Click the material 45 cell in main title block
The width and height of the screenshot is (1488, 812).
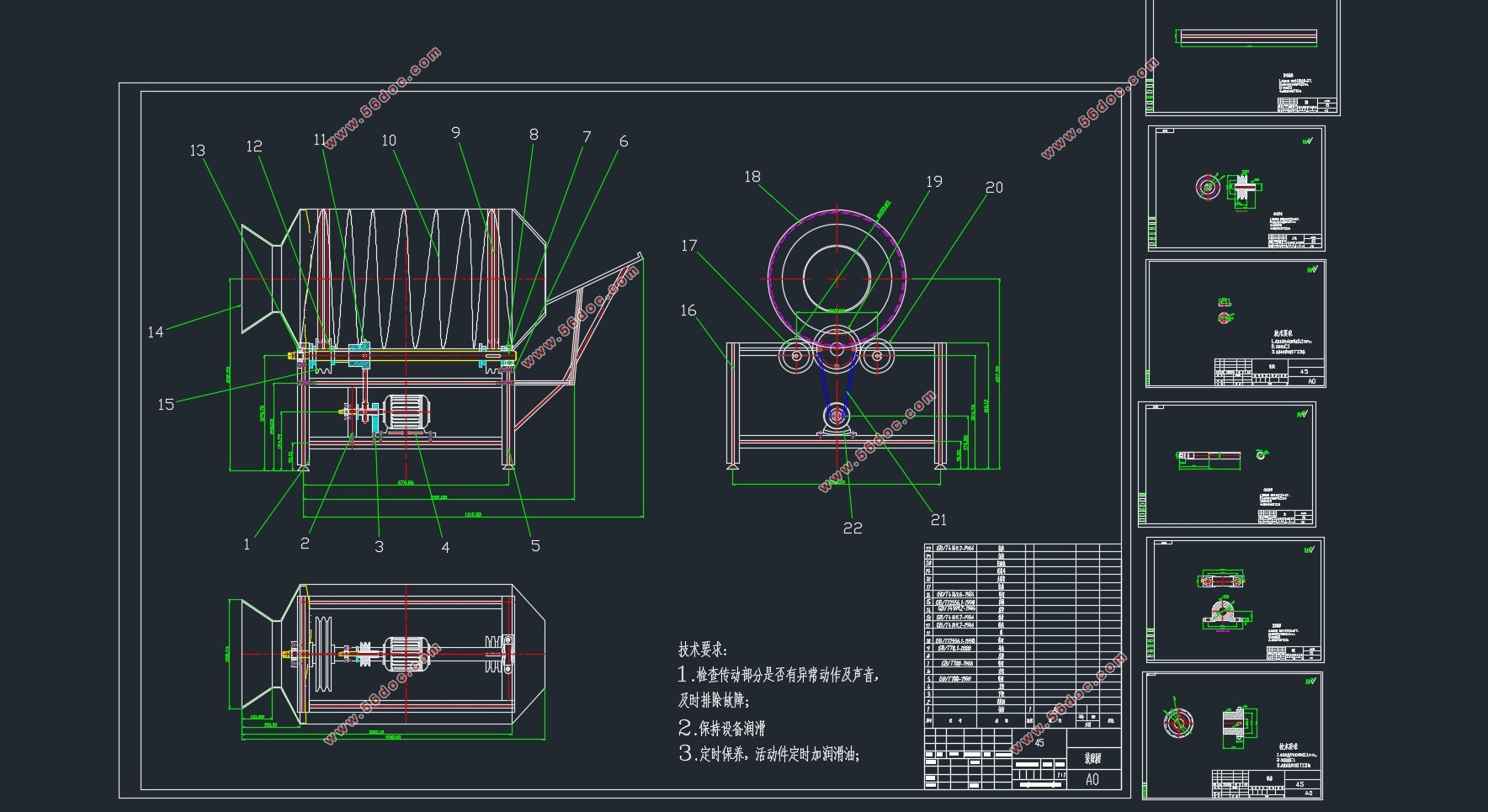pos(1039,742)
